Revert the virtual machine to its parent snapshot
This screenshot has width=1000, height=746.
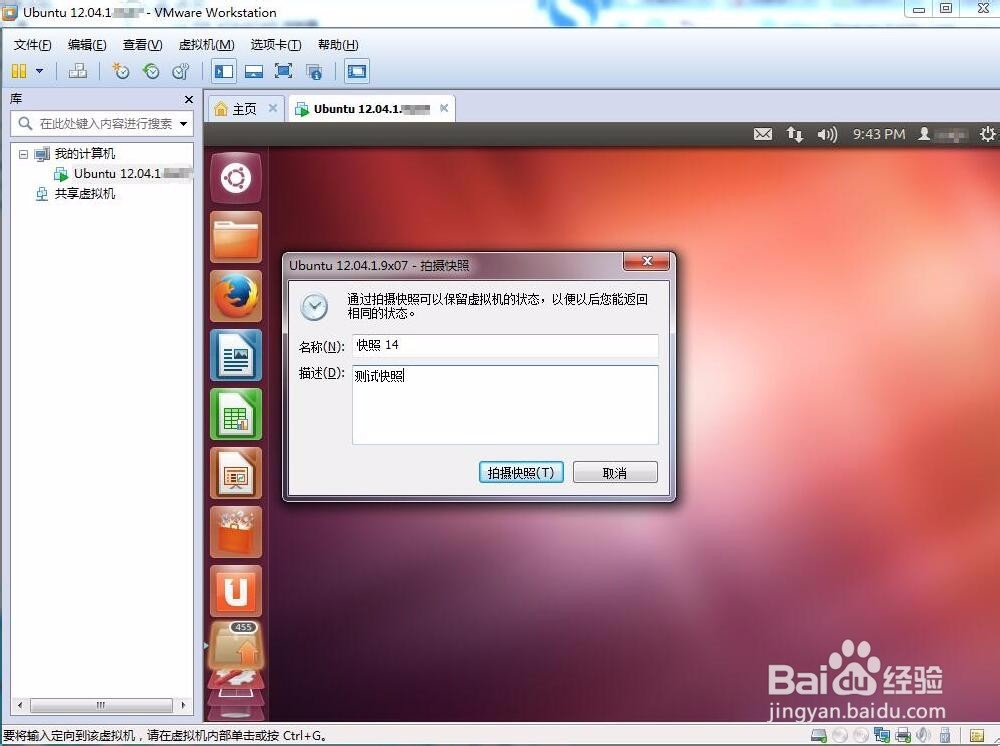[152, 71]
